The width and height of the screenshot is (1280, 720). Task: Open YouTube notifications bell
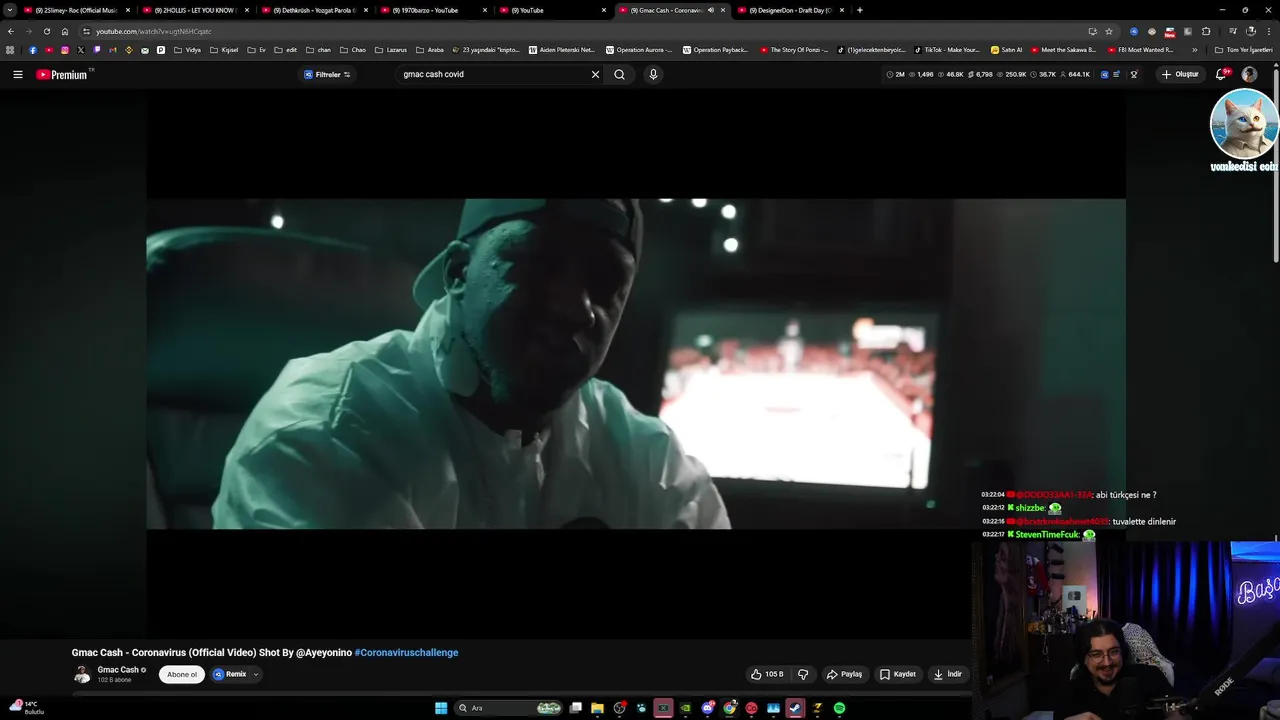point(1221,74)
